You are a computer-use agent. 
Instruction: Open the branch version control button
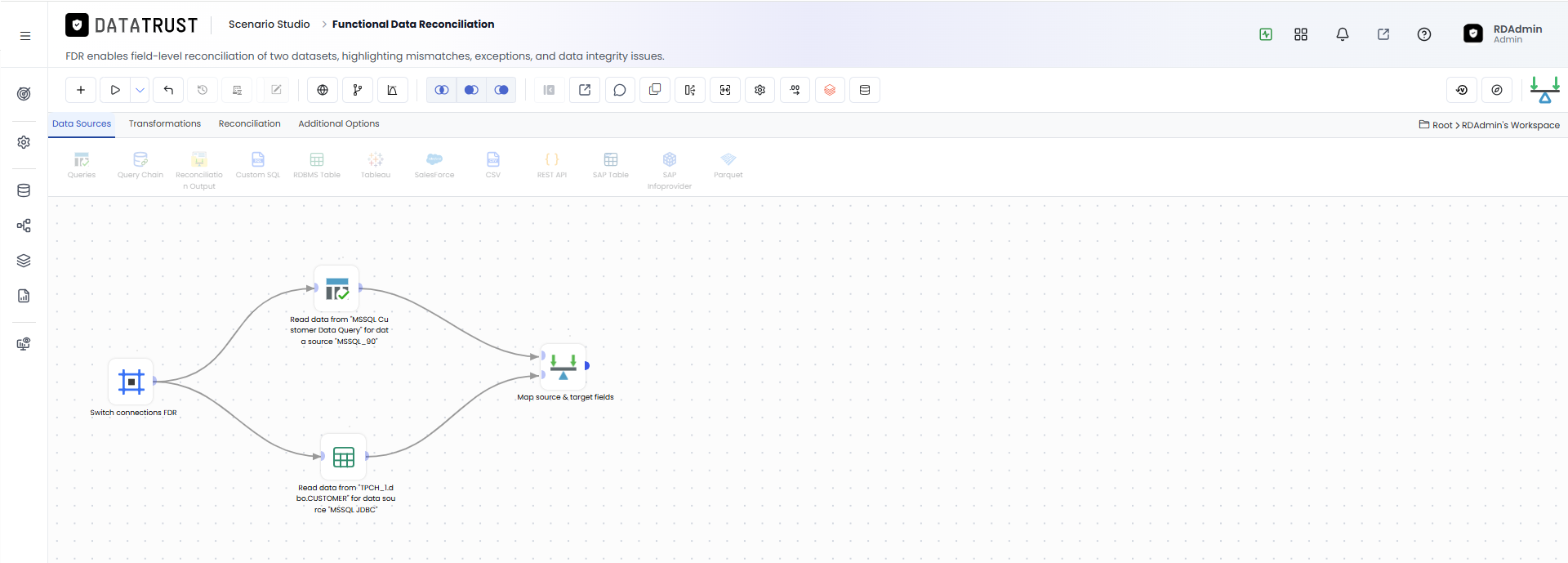(358, 90)
